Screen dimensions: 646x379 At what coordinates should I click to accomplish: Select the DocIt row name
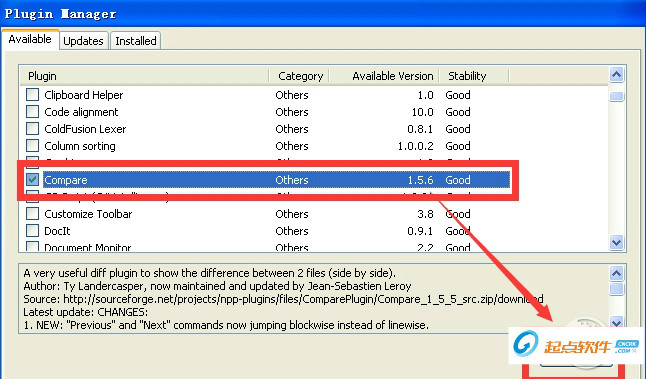click(x=57, y=231)
